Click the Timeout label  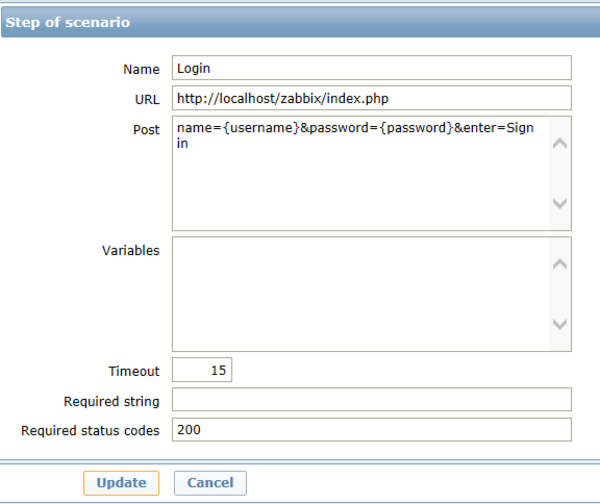click(134, 371)
